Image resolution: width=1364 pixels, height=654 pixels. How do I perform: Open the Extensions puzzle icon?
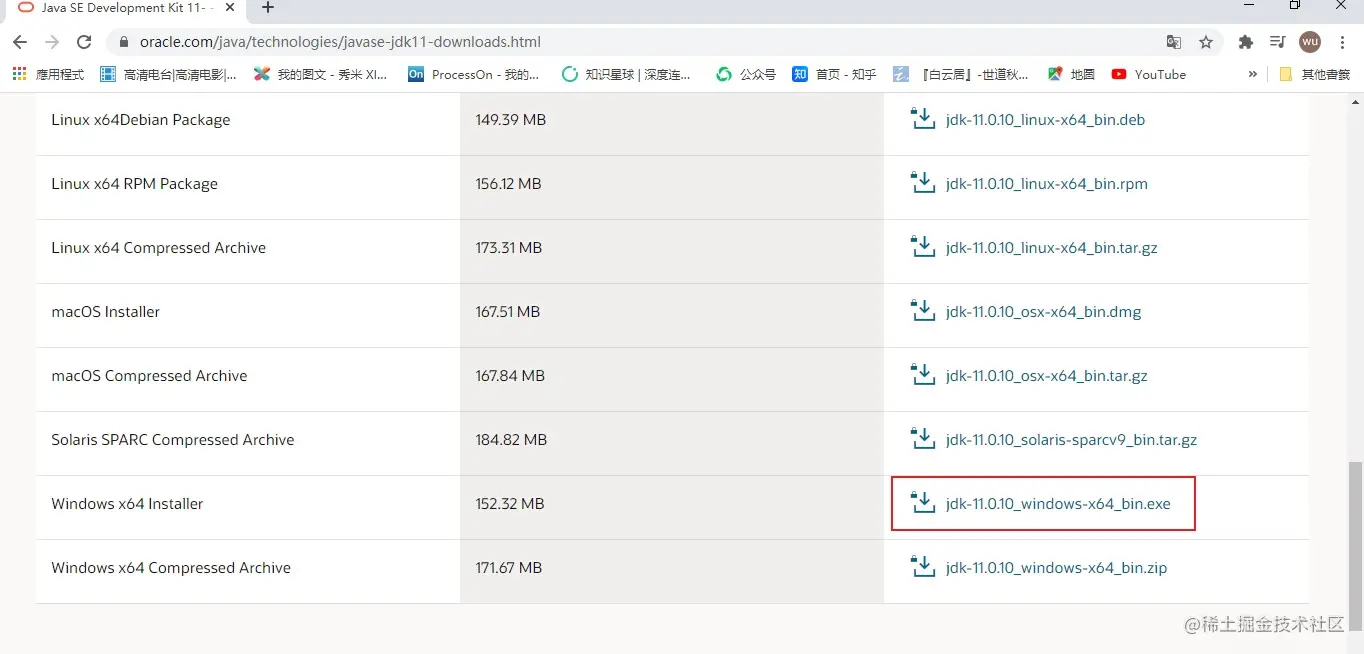(x=1245, y=42)
